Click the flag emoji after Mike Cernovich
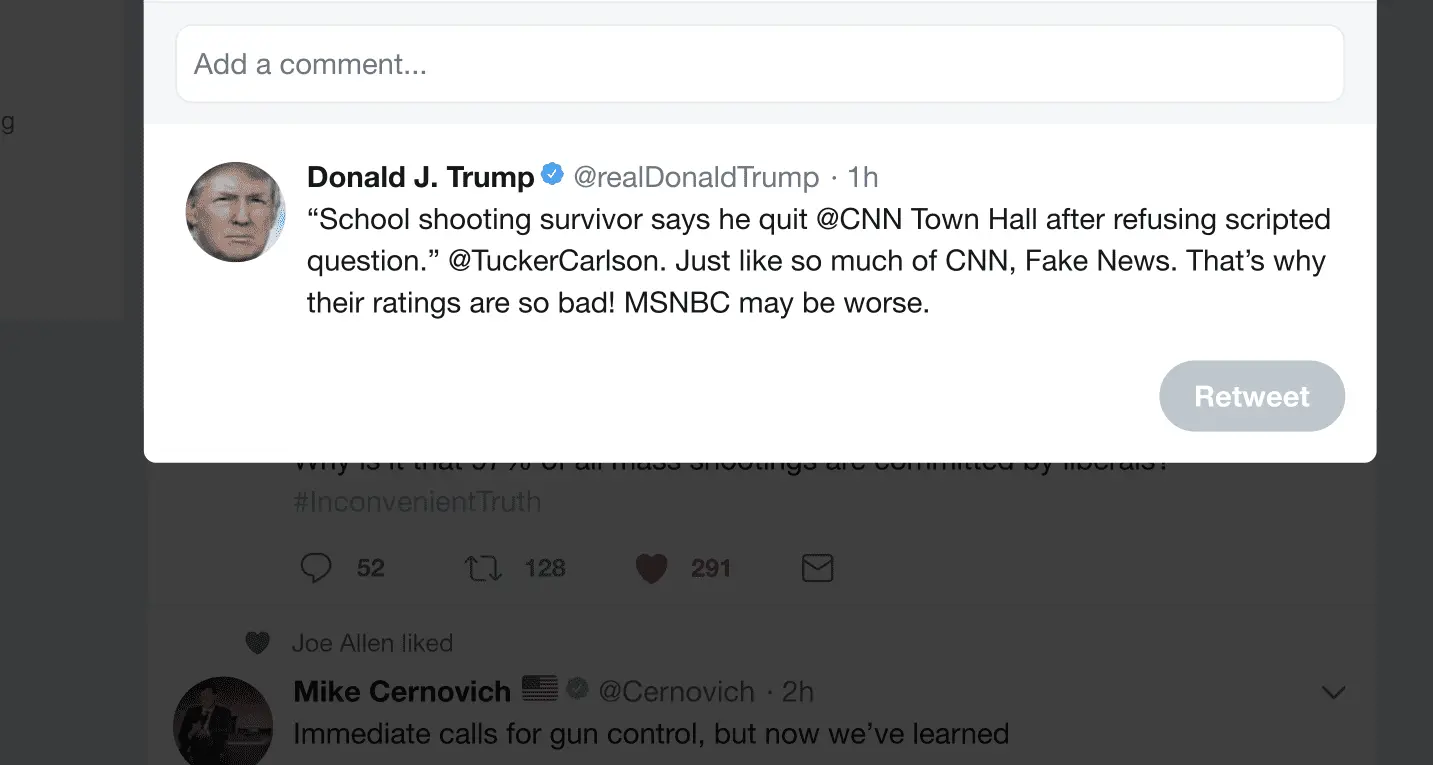This screenshot has width=1433, height=765. coord(540,689)
